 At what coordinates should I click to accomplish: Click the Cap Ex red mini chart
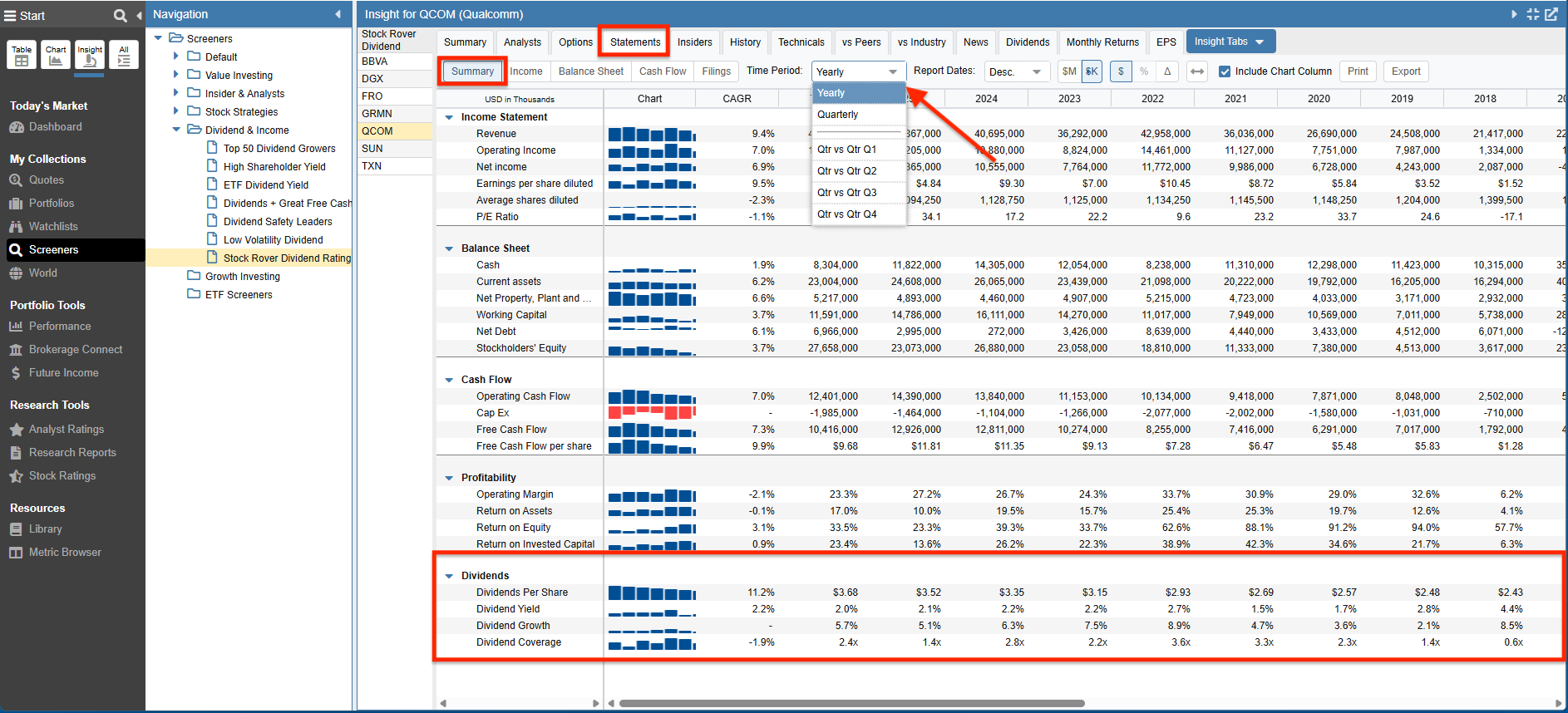point(652,413)
